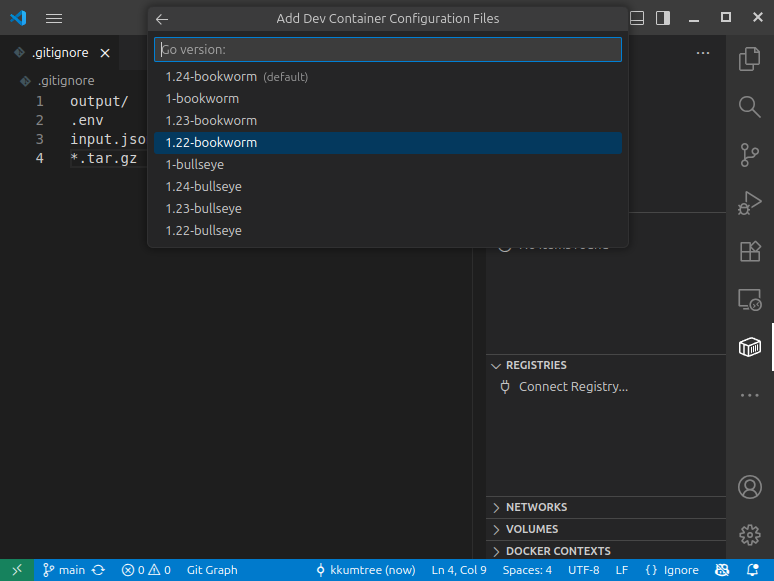Change indentation Spaces: 4
This screenshot has height=581, width=774.
click(527, 570)
